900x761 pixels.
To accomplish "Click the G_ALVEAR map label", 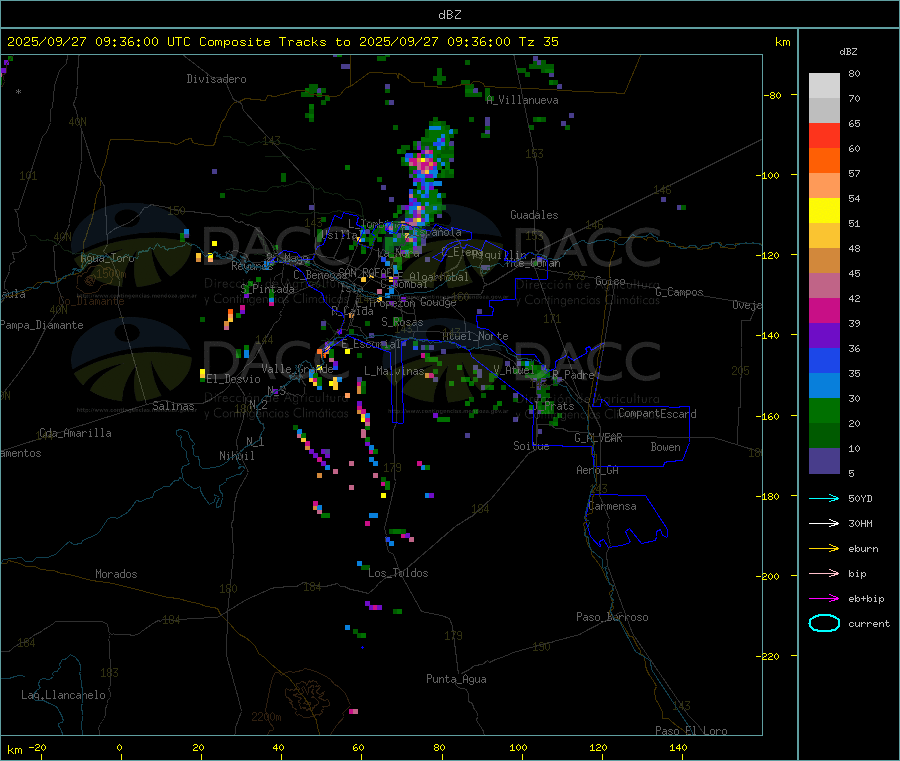I will coord(598,438).
